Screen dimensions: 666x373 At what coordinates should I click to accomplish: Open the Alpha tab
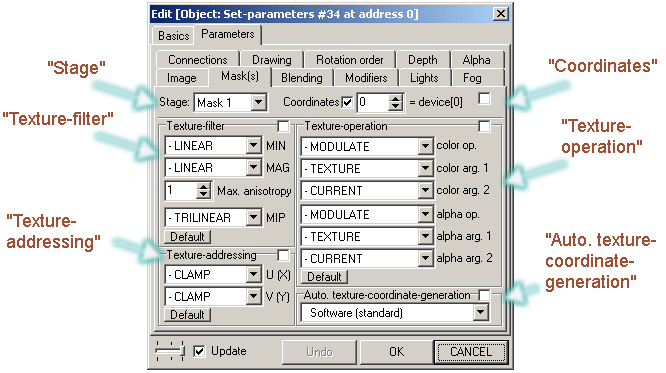tap(477, 60)
